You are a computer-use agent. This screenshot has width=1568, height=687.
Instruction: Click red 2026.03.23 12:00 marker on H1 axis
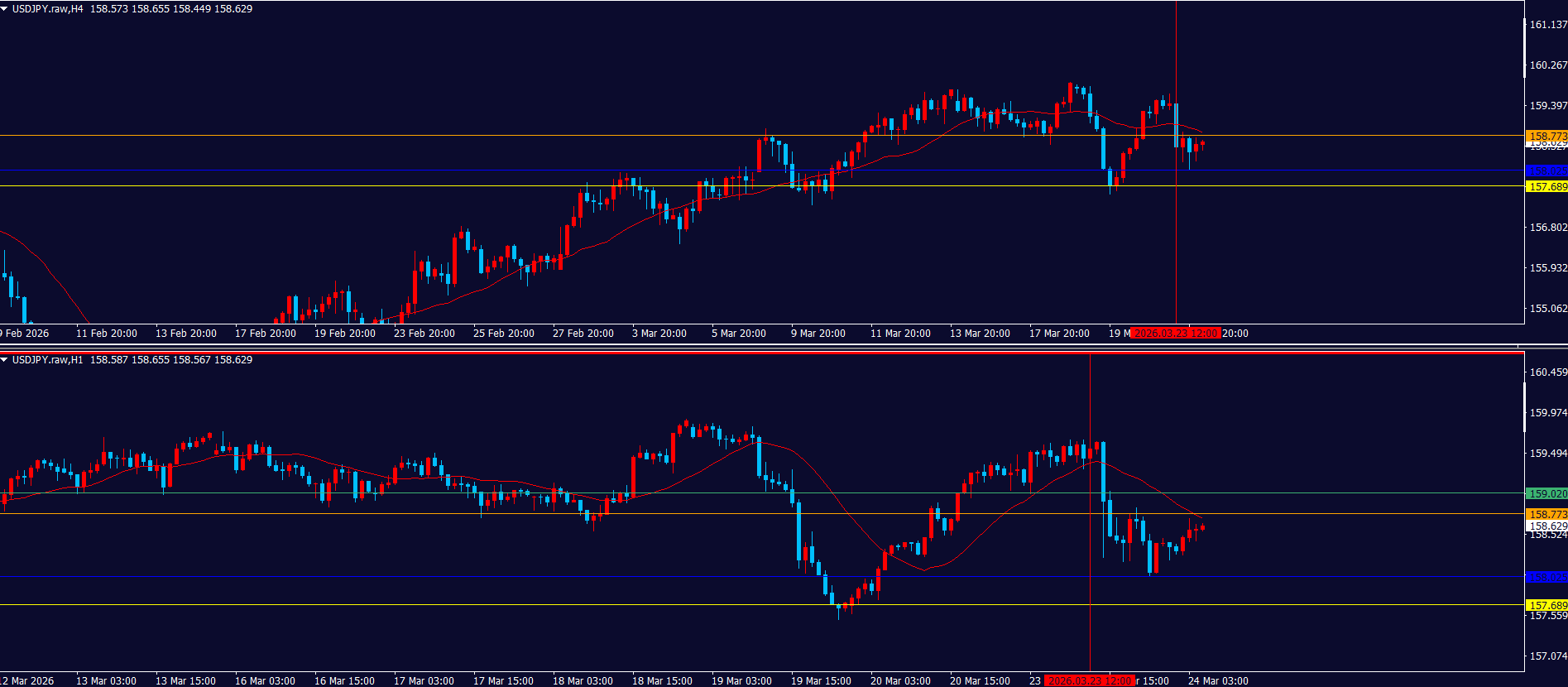click(x=1089, y=681)
